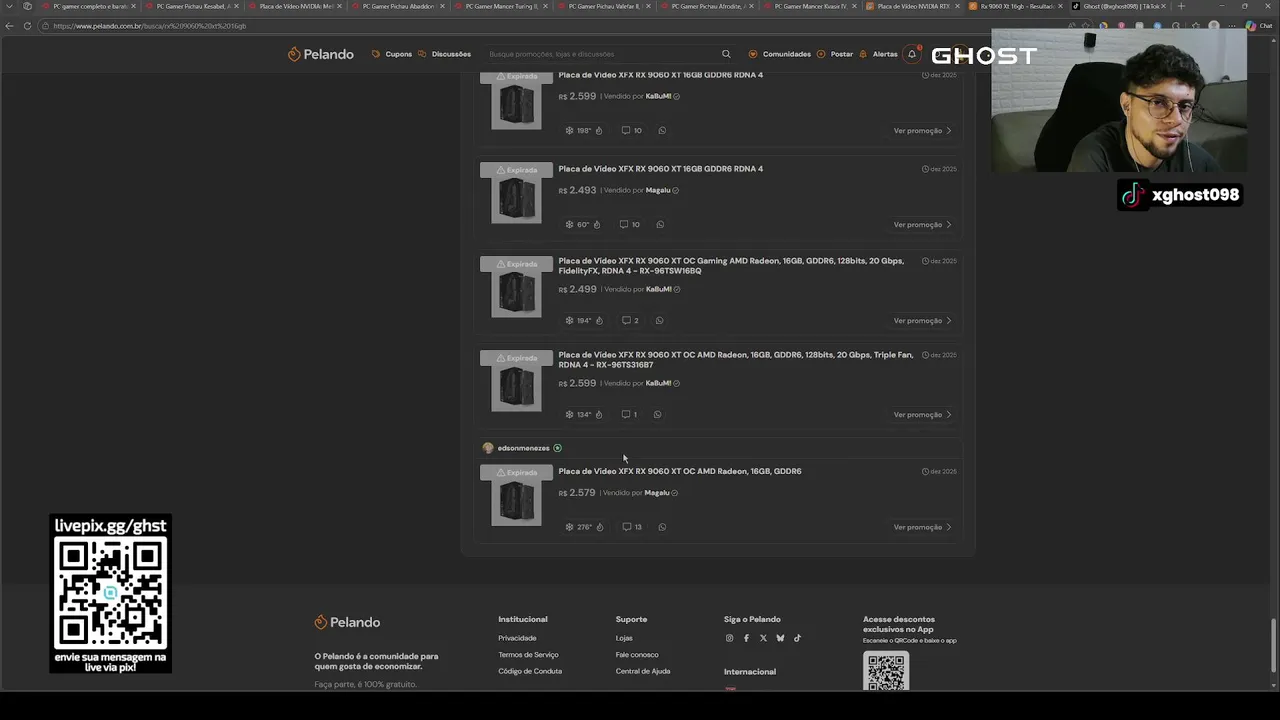
Task: Open the Discussões section
Action: pos(445,54)
